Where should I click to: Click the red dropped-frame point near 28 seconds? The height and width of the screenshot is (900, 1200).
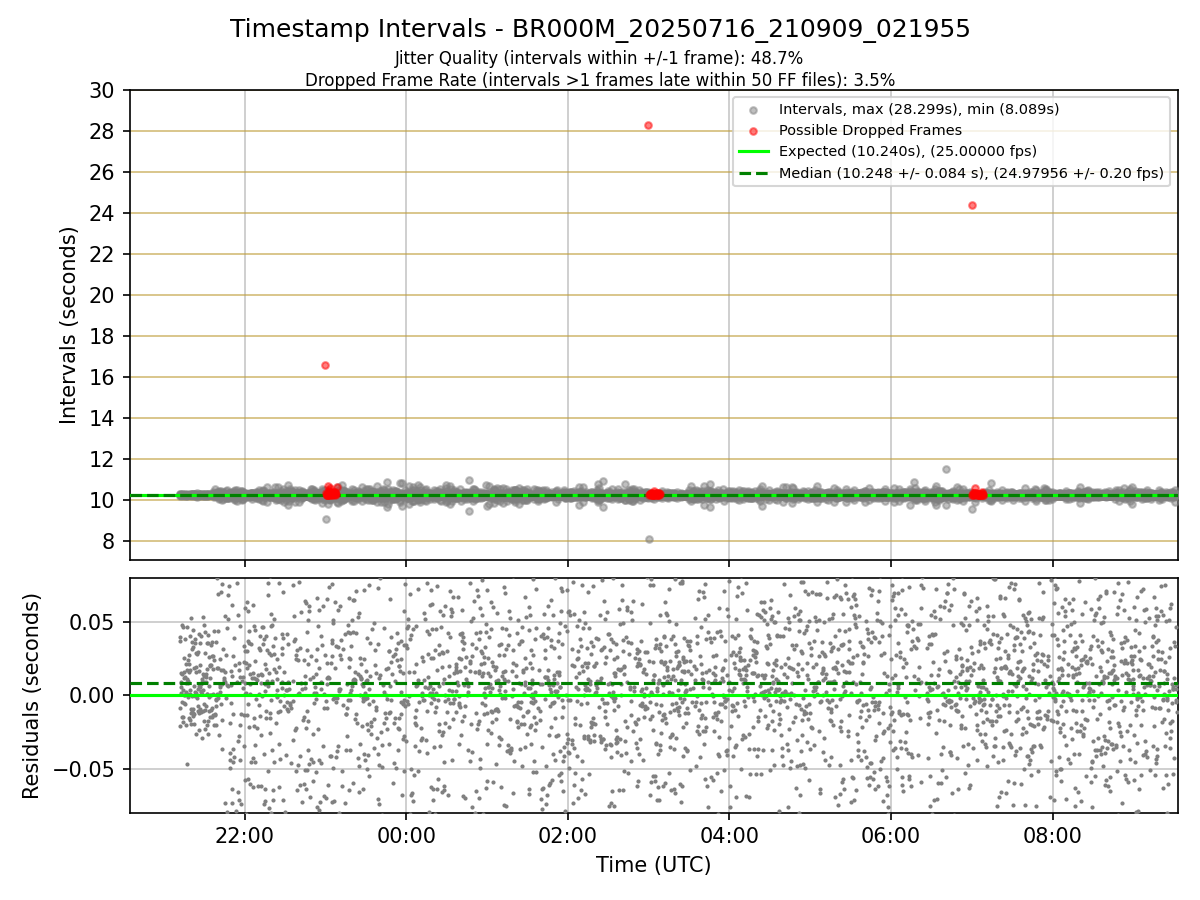click(648, 125)
